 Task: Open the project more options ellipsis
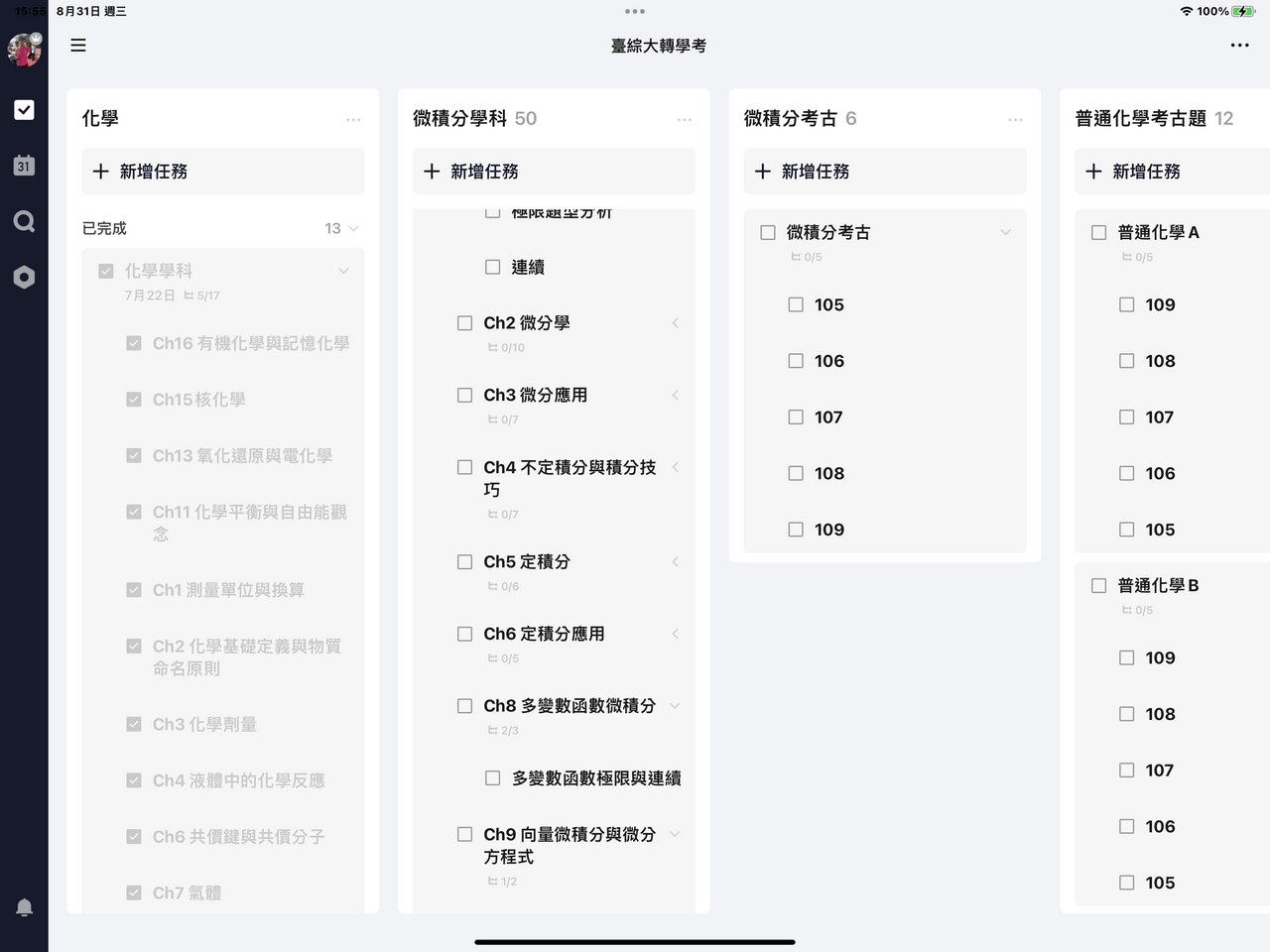[1239, 46]
